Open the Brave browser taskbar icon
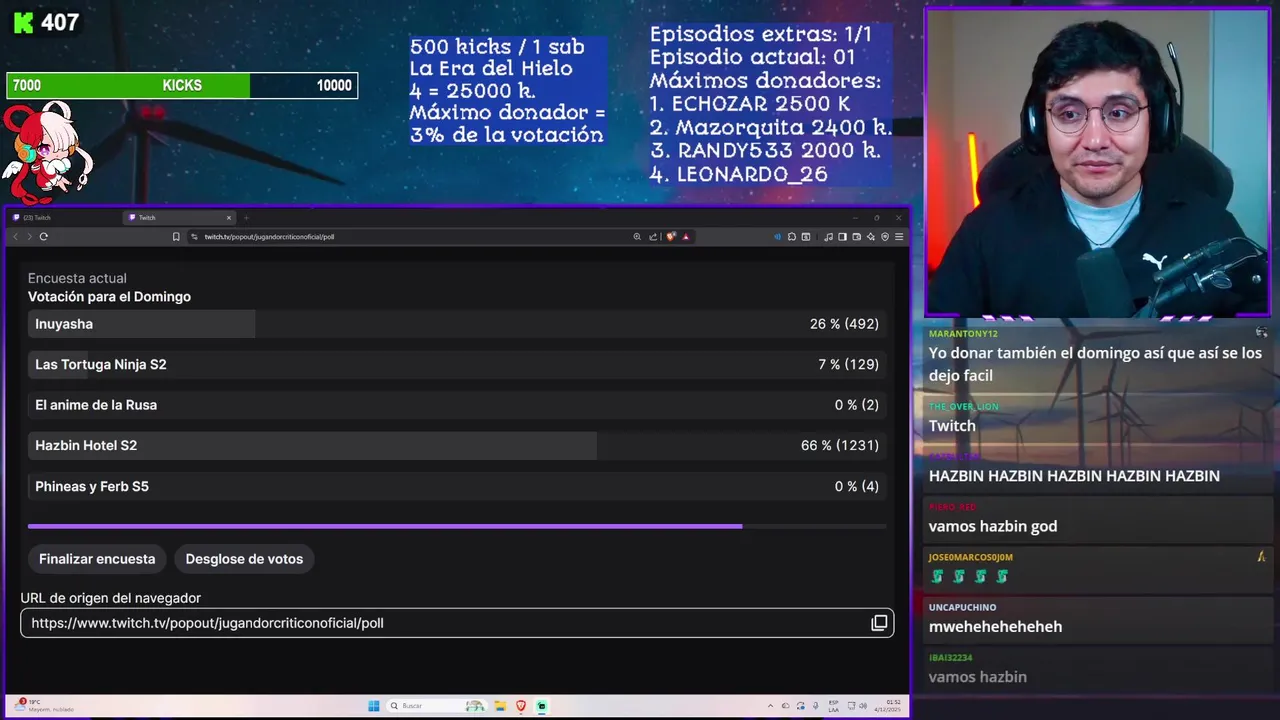Image resolution: width=1280 pixels, height=720 pixels. (x=521, y=706)
